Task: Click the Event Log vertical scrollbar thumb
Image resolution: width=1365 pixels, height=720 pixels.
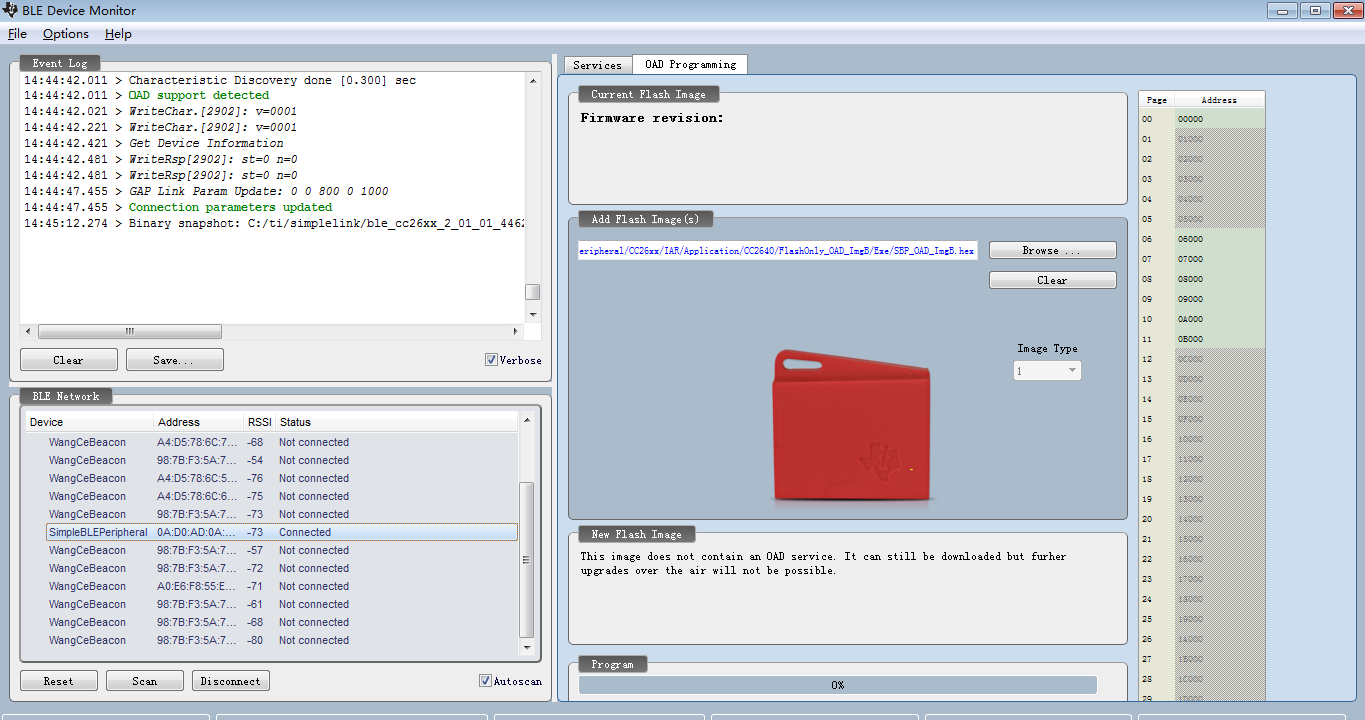Action: coord(533,292)
